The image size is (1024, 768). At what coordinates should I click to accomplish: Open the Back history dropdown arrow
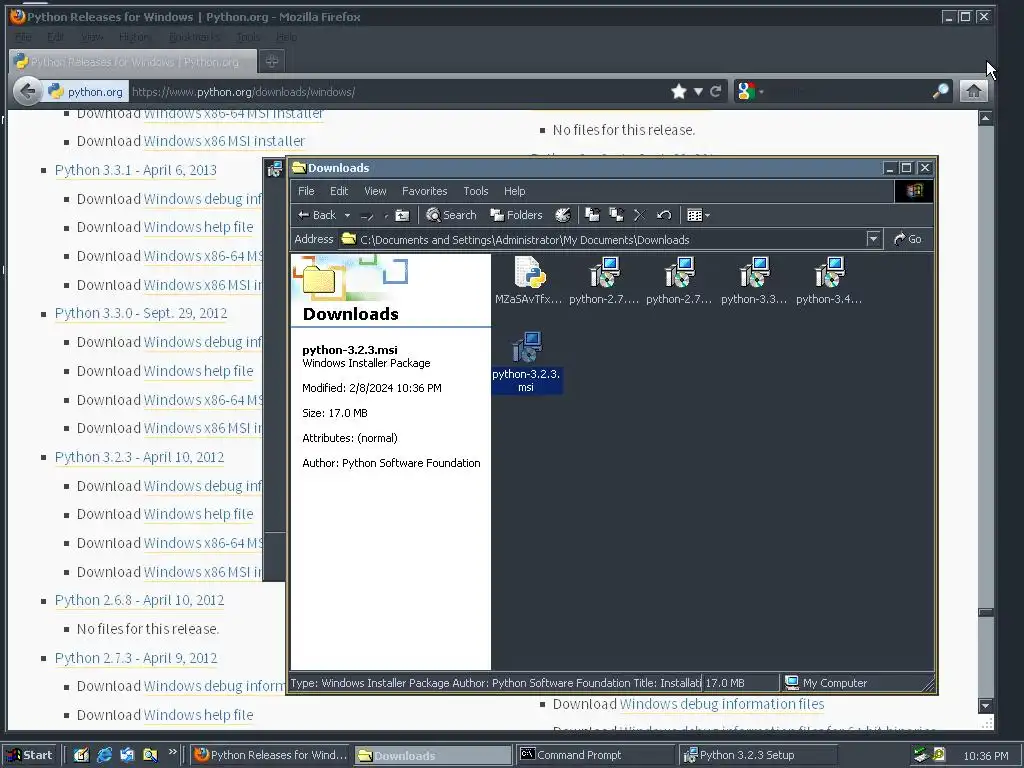tap(347, 215)
